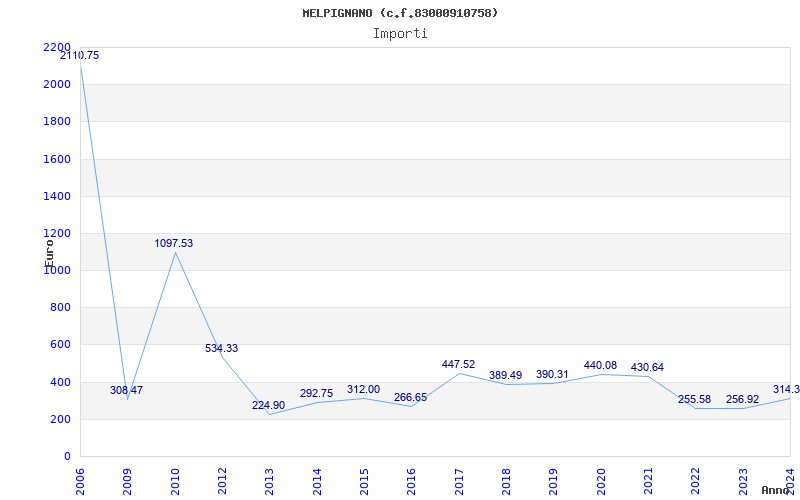The image size is (800, 500).
Task: Click the 2017 year tick label
Action: pyautogui.click(x=459, y=479)
